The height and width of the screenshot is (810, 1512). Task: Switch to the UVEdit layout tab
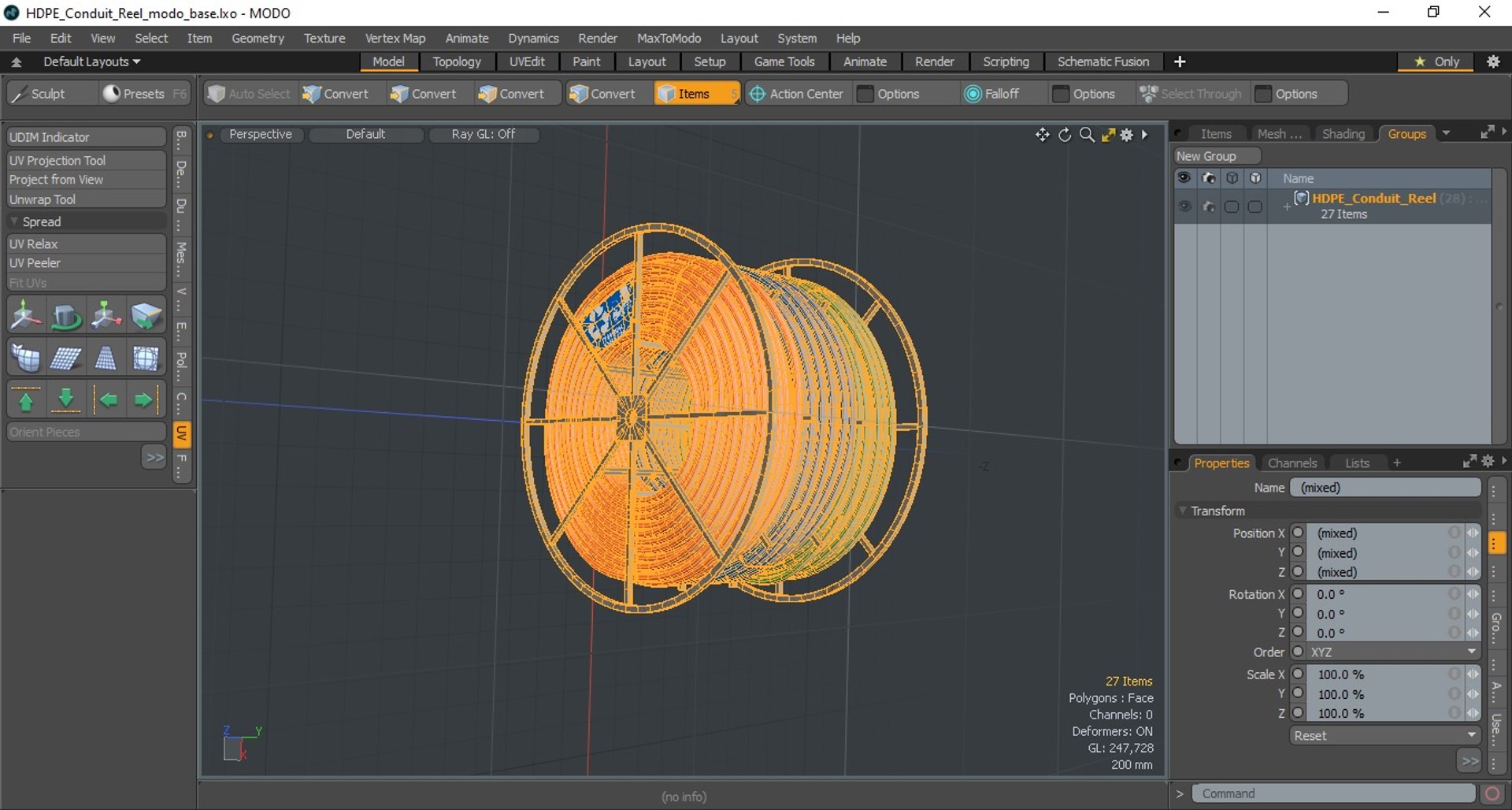(526, 61)
